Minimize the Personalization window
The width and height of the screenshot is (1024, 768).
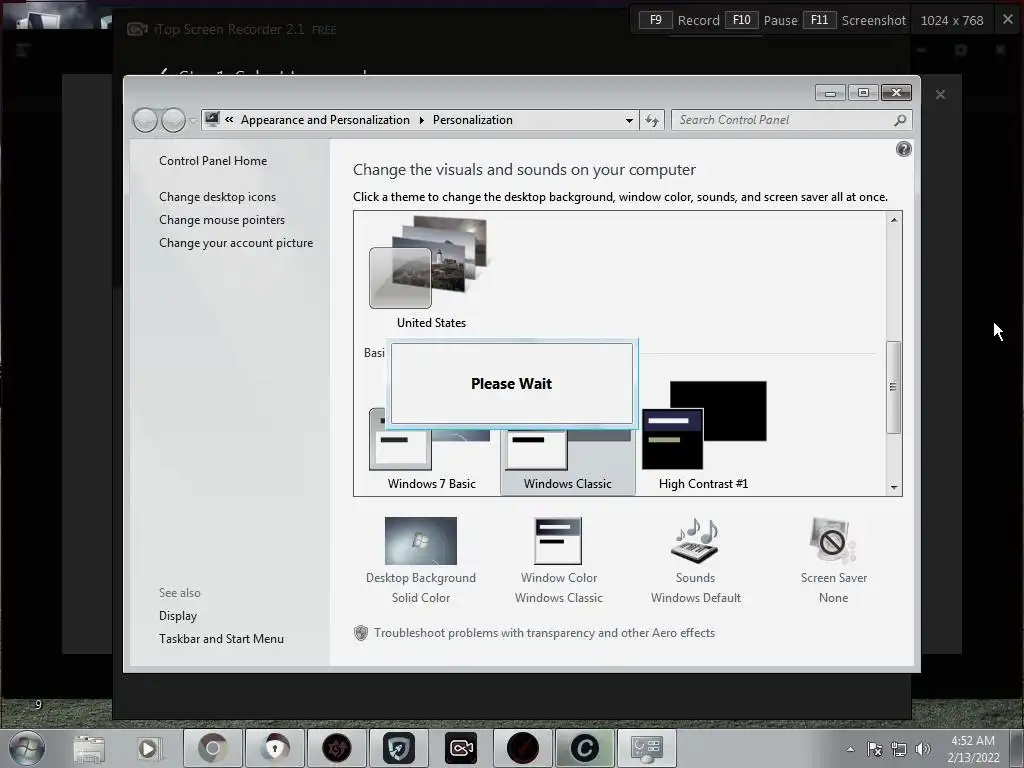[x=830, y=93]
